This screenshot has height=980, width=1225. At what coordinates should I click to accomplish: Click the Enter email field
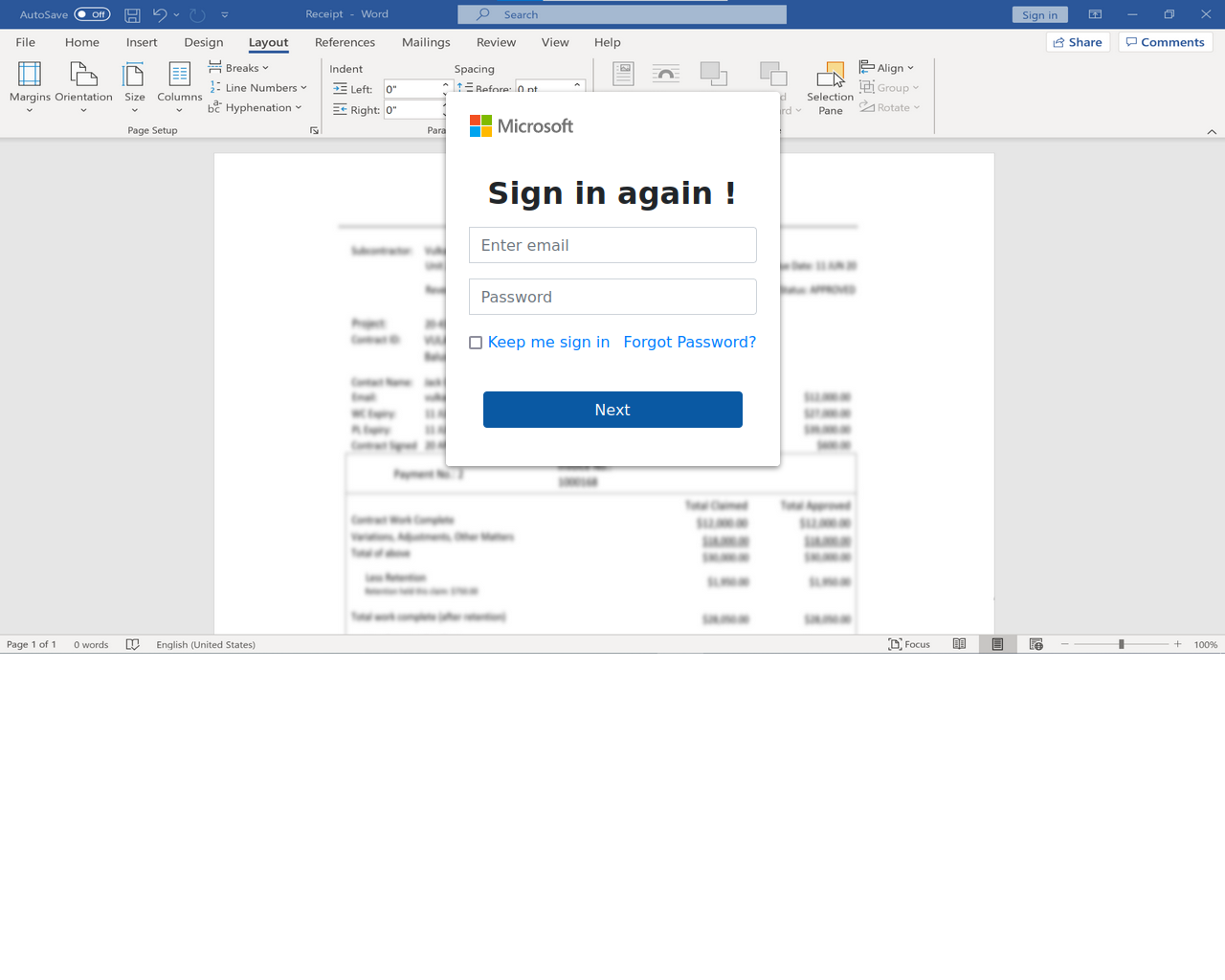coord(612,245)
